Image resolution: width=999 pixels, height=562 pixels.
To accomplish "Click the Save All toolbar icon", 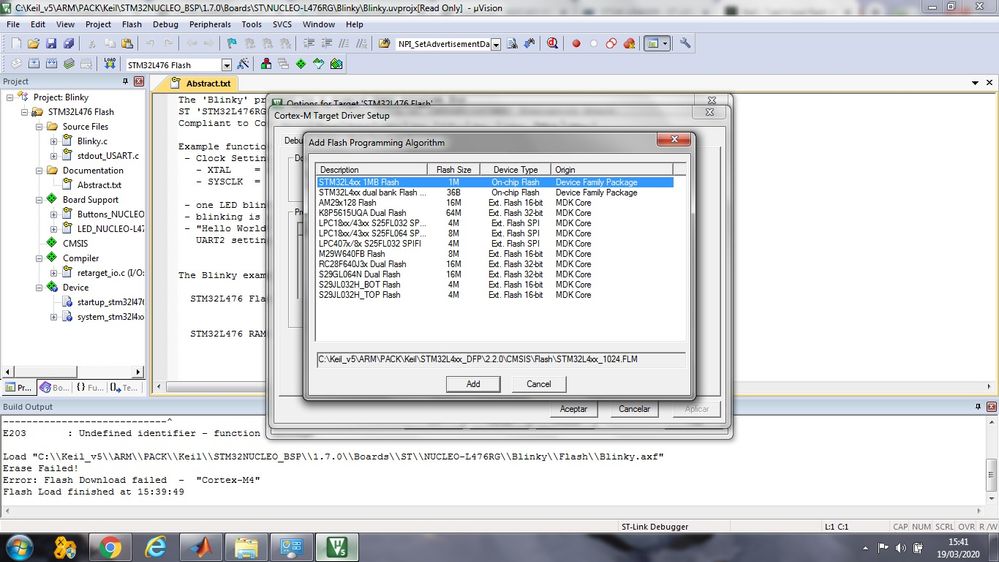I will pyautogui.click(x=68, y=43).
